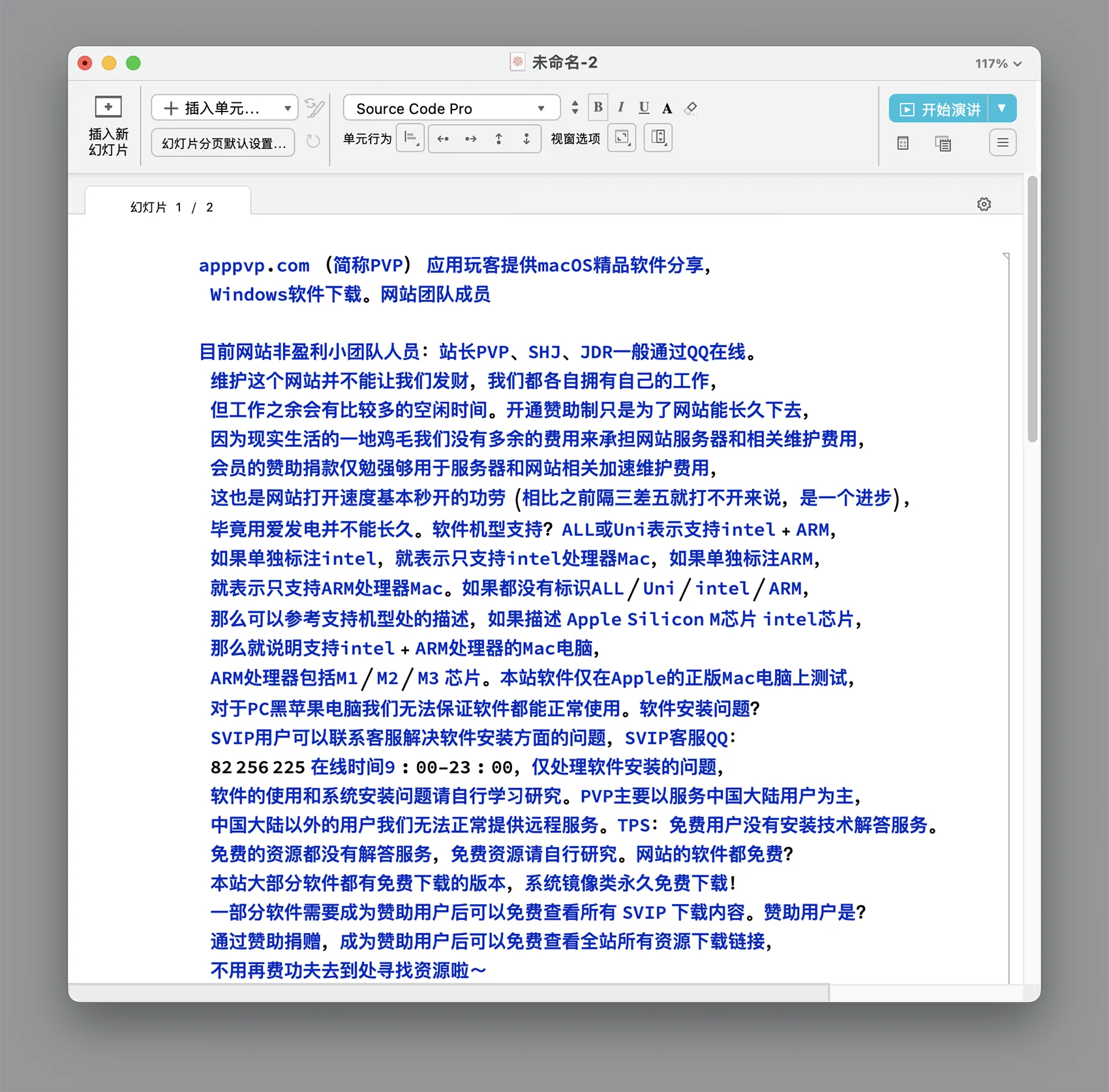Toggle bold formatting

[x=598, y=108]
